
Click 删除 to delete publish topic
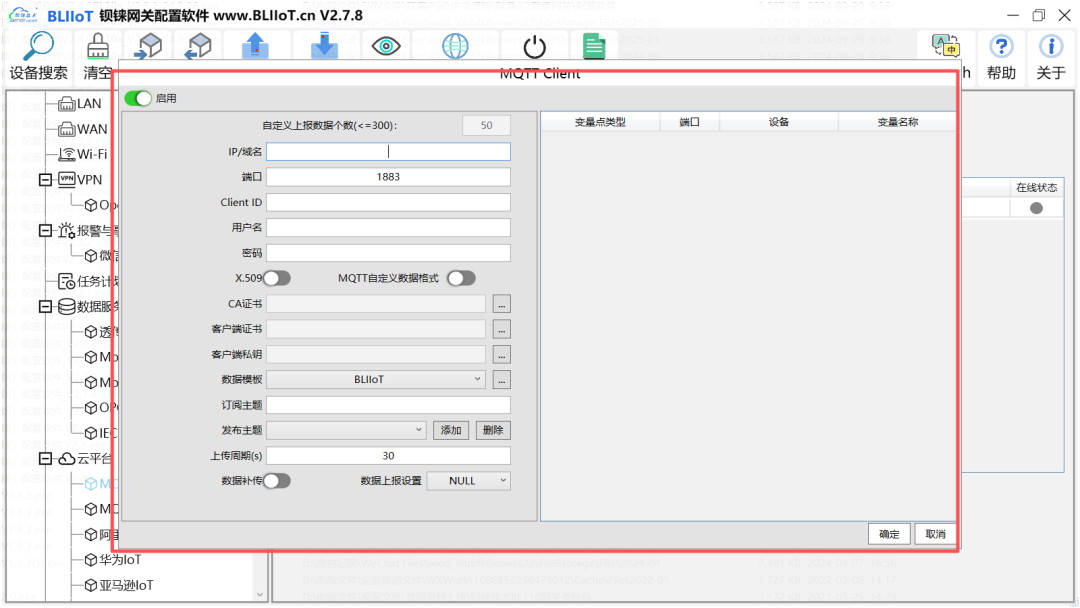tap(493, 430)
